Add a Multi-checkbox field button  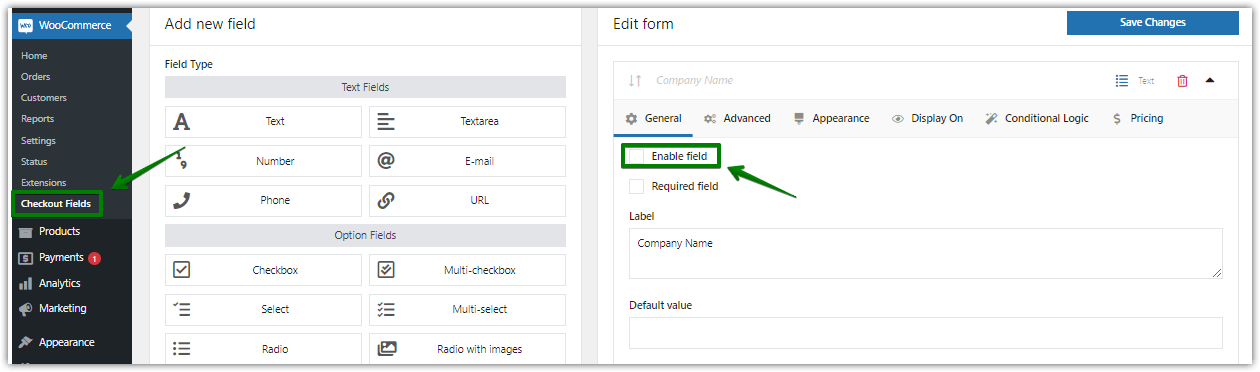click(x=467, y=270)
